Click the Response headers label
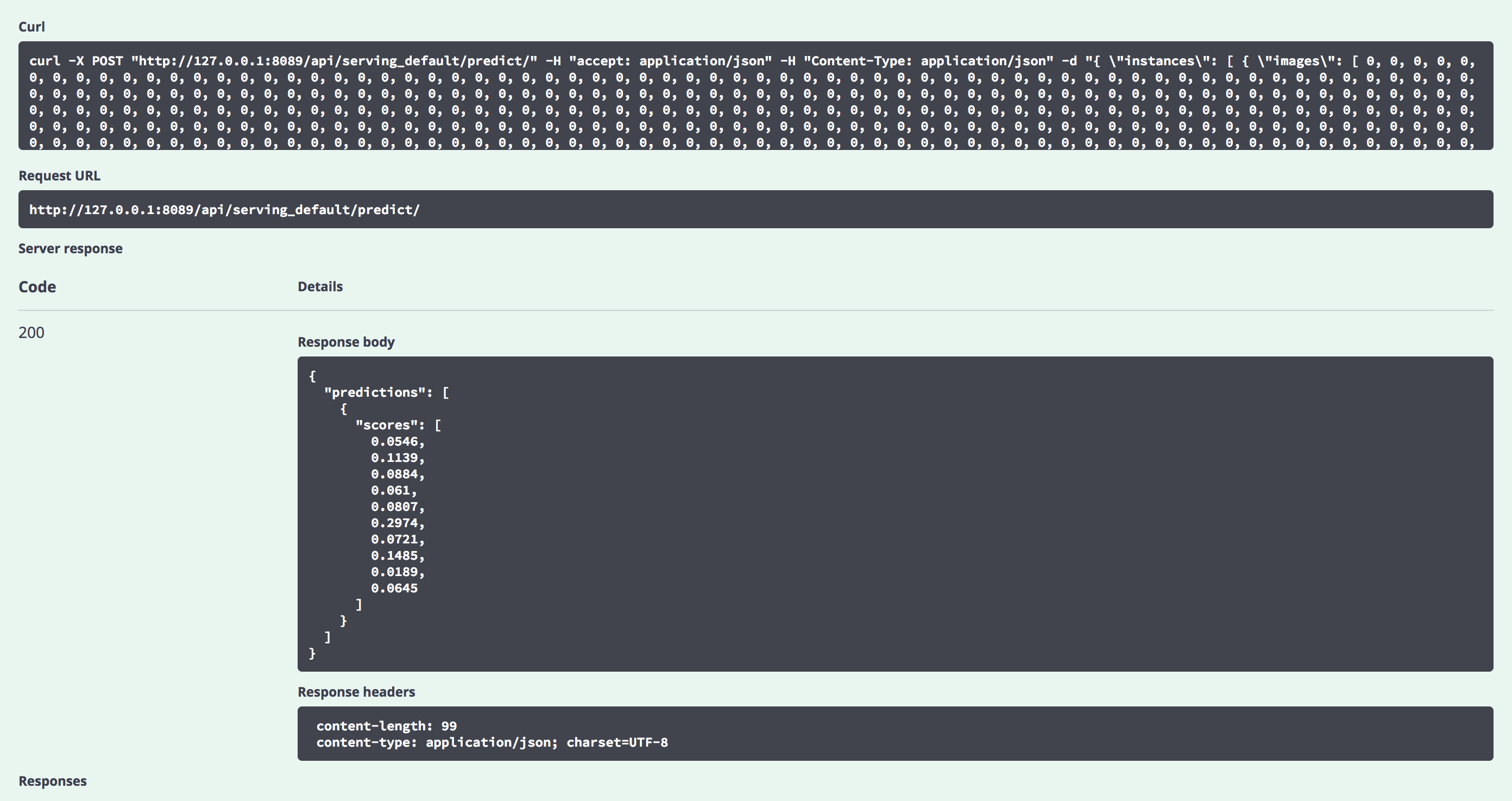This screenshot has width=1512, height=801. [356, 692]
